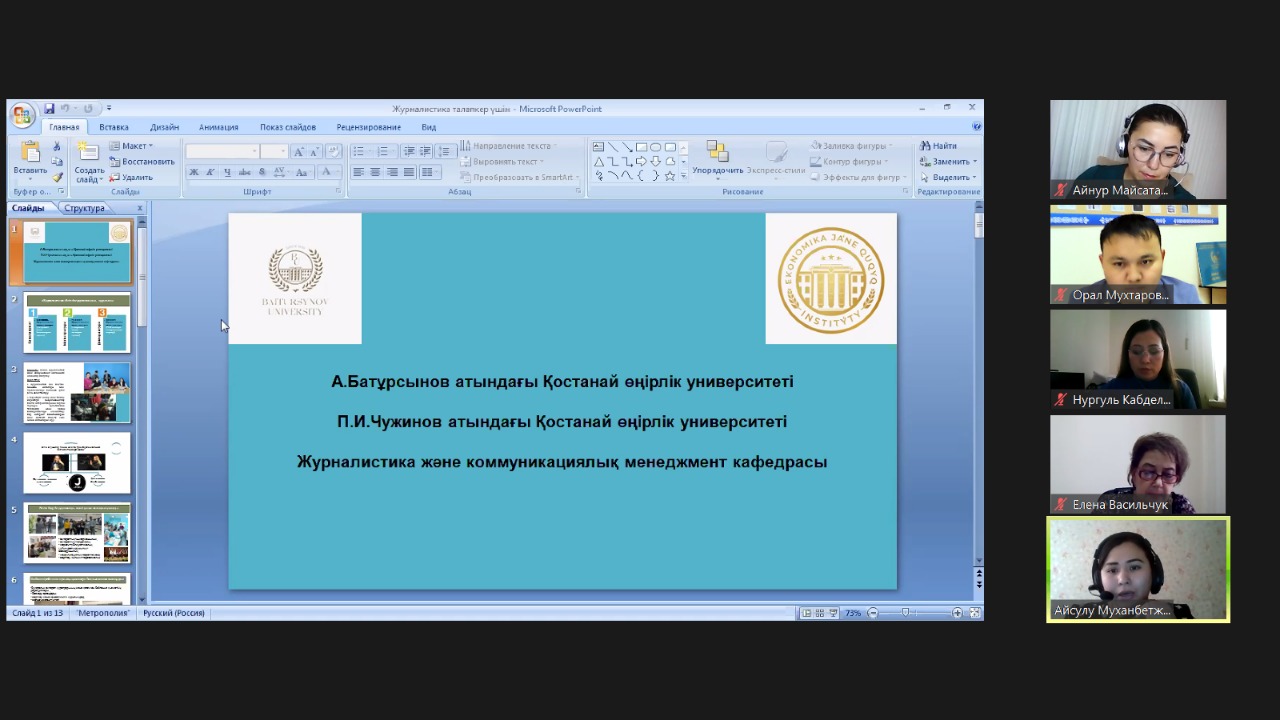
Task: Open PowerPoint help question mark icon
Action: coord(976,127)
